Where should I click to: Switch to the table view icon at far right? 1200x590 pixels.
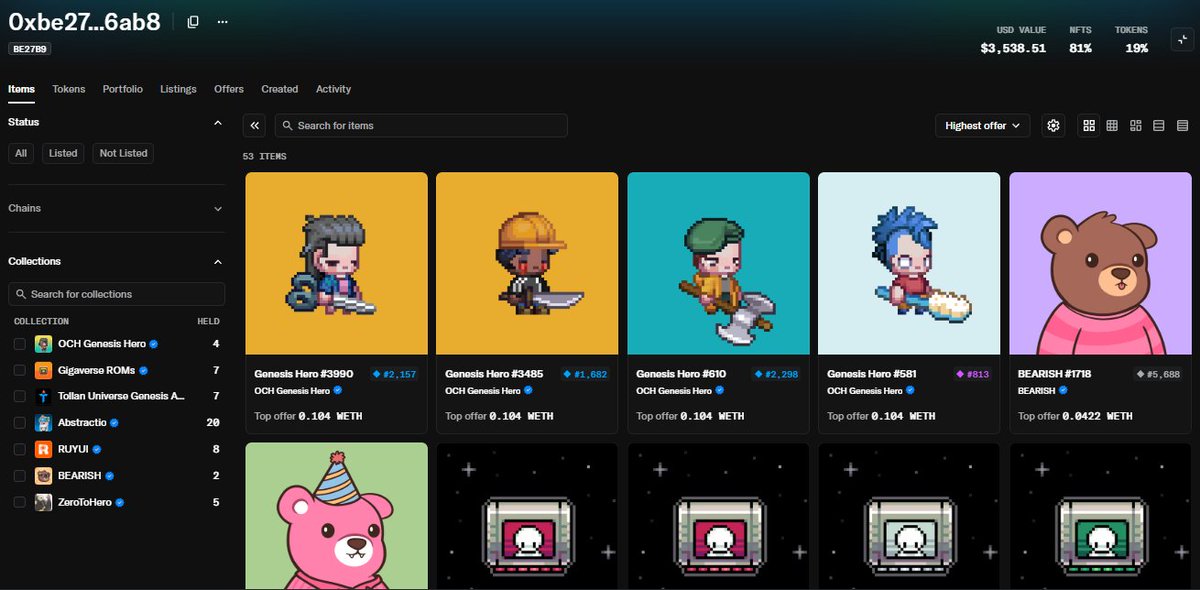click(x=1181, y=125)
